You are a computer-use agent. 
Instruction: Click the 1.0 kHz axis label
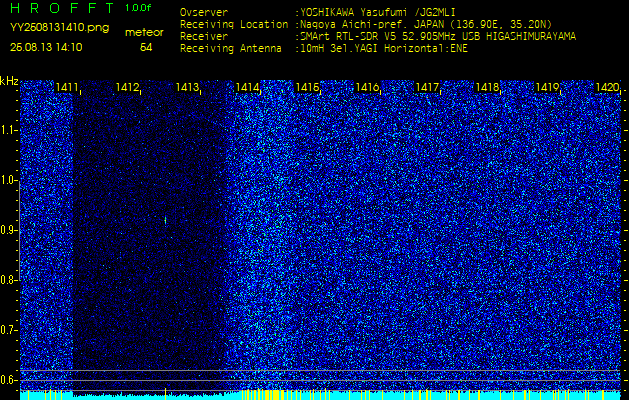point(7,180)
